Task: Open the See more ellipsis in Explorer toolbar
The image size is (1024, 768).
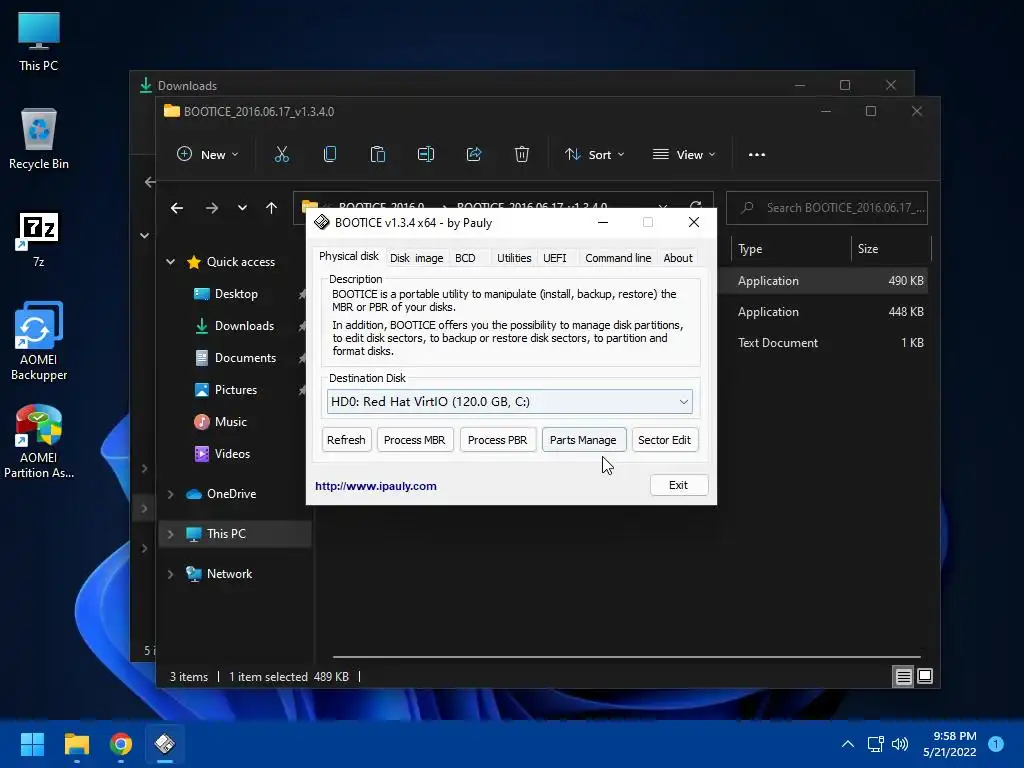Action: tap(757, 155)
